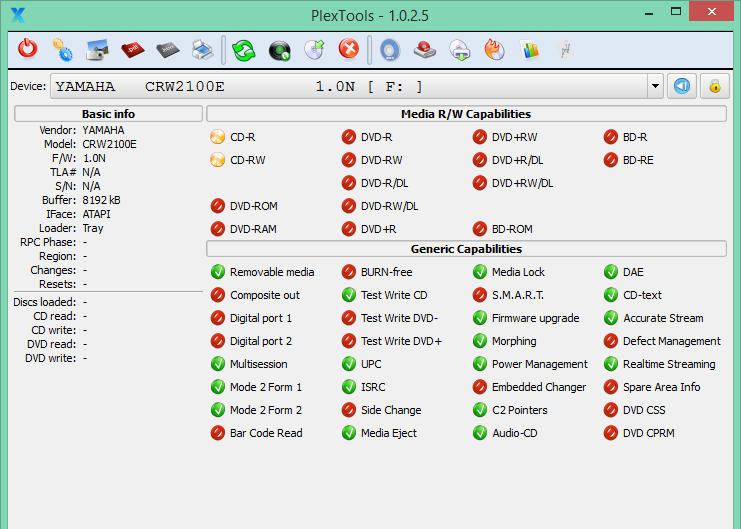Click the disc with green arrow icon
741x529 pixels.
pos(314,50)
